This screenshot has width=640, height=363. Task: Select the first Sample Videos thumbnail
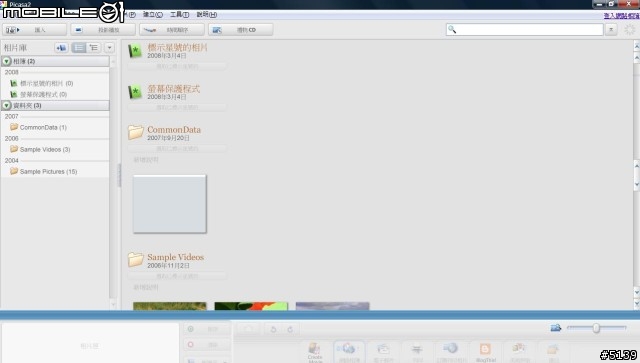click(x=170, y=306)
